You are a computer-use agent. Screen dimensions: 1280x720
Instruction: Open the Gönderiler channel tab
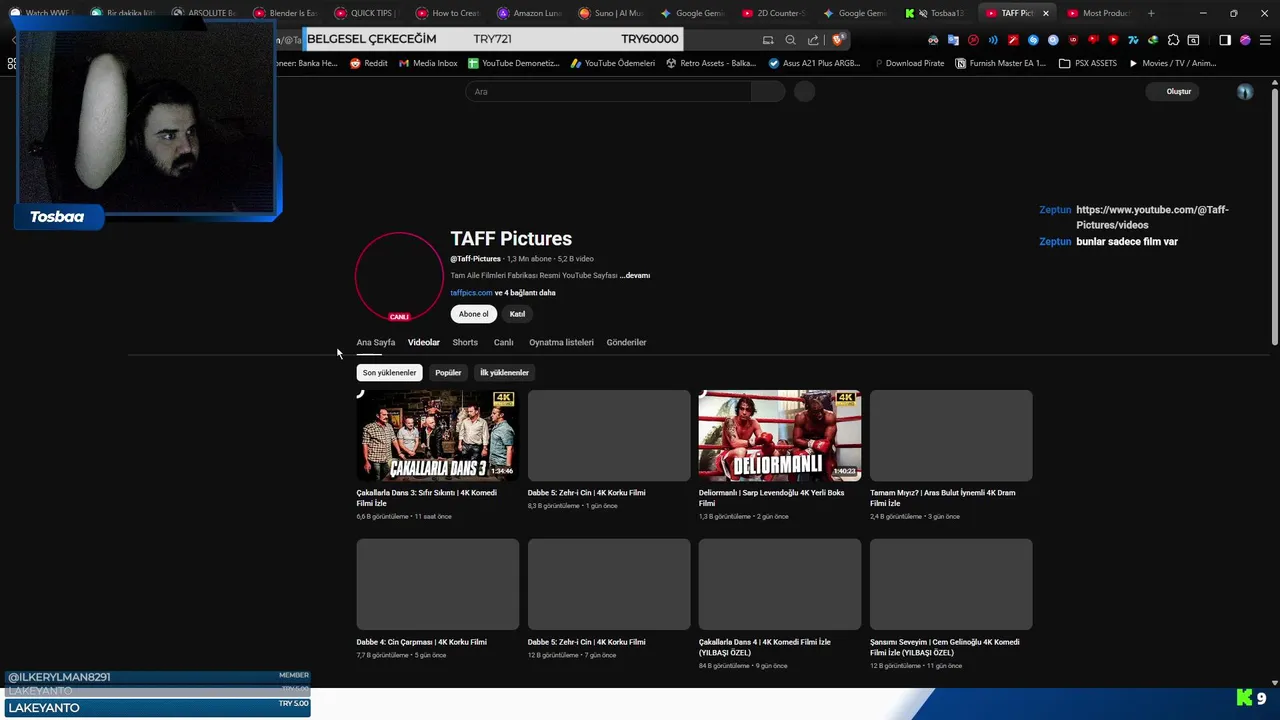point(626,342)
